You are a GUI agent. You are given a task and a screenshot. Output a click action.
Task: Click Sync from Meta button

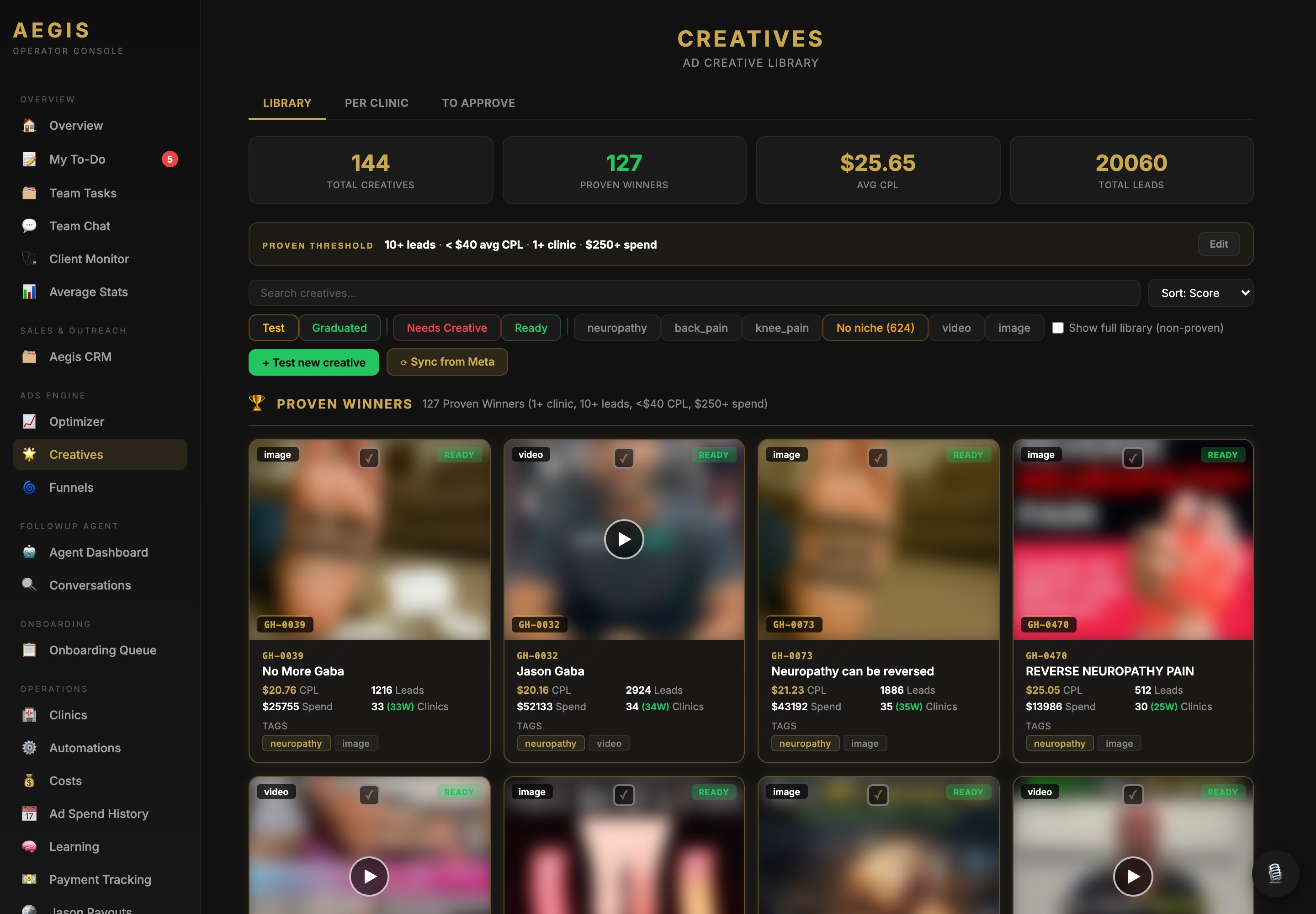coord(447,362)
